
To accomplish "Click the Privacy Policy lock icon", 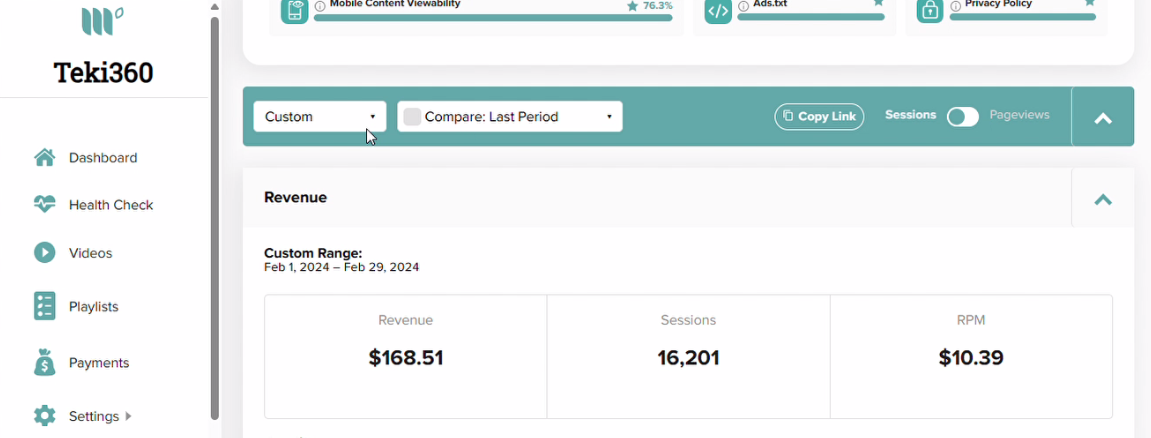I will [930, 10].
